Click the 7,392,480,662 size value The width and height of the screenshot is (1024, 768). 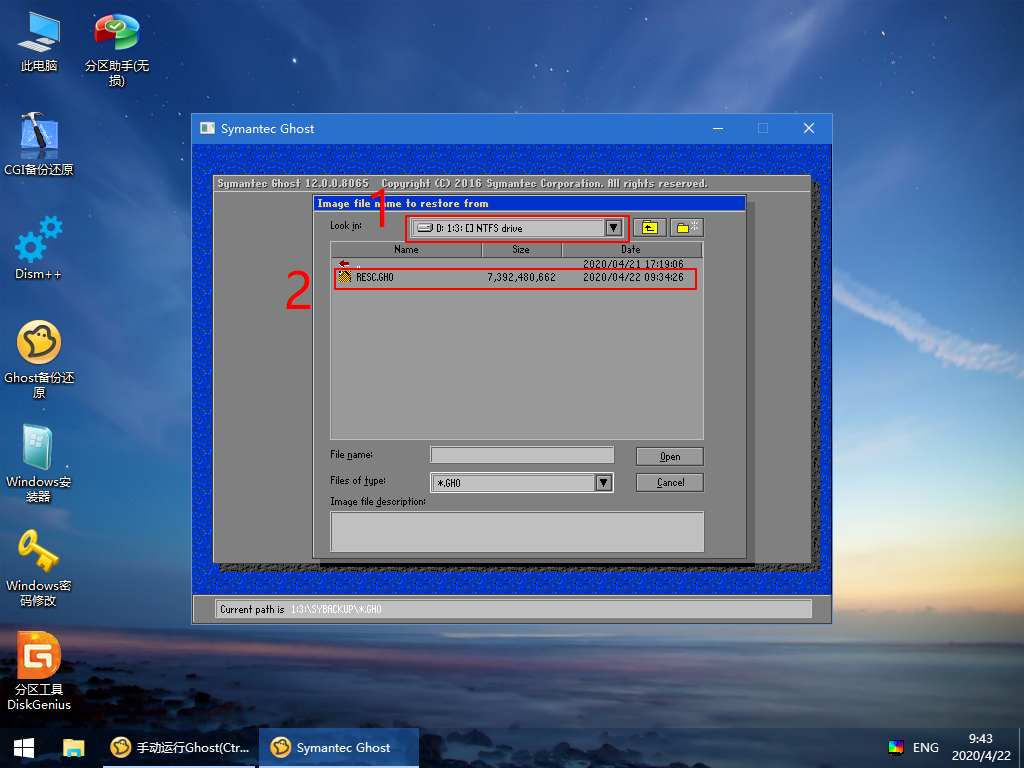521,277
